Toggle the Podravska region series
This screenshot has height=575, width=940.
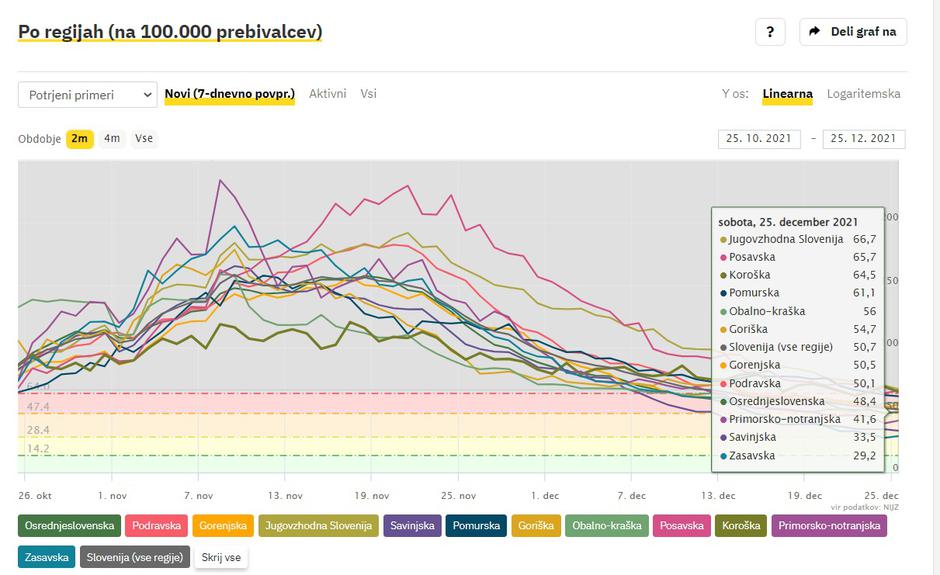click(156, 526)
